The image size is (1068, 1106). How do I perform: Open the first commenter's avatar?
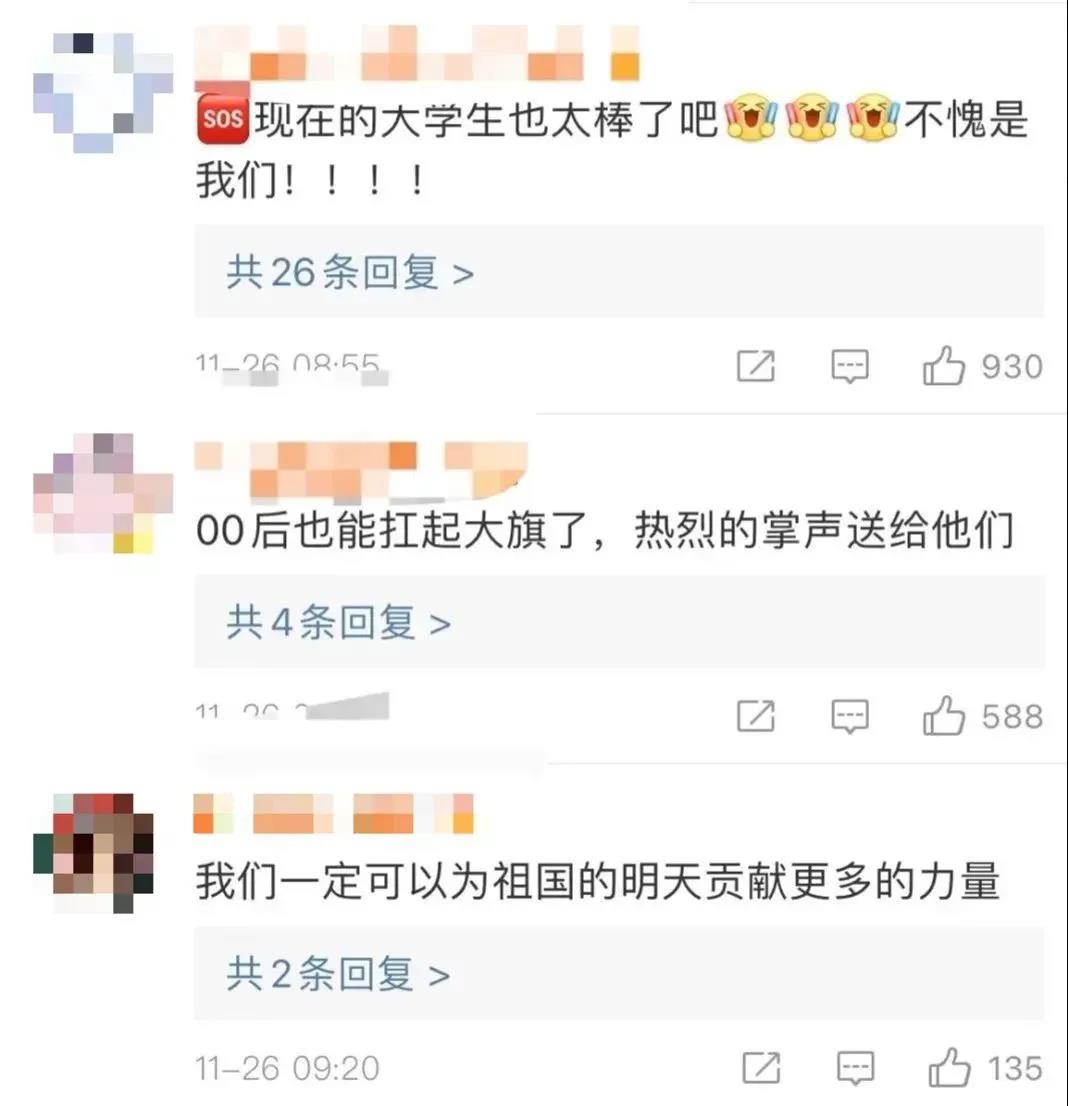[103, 92]
